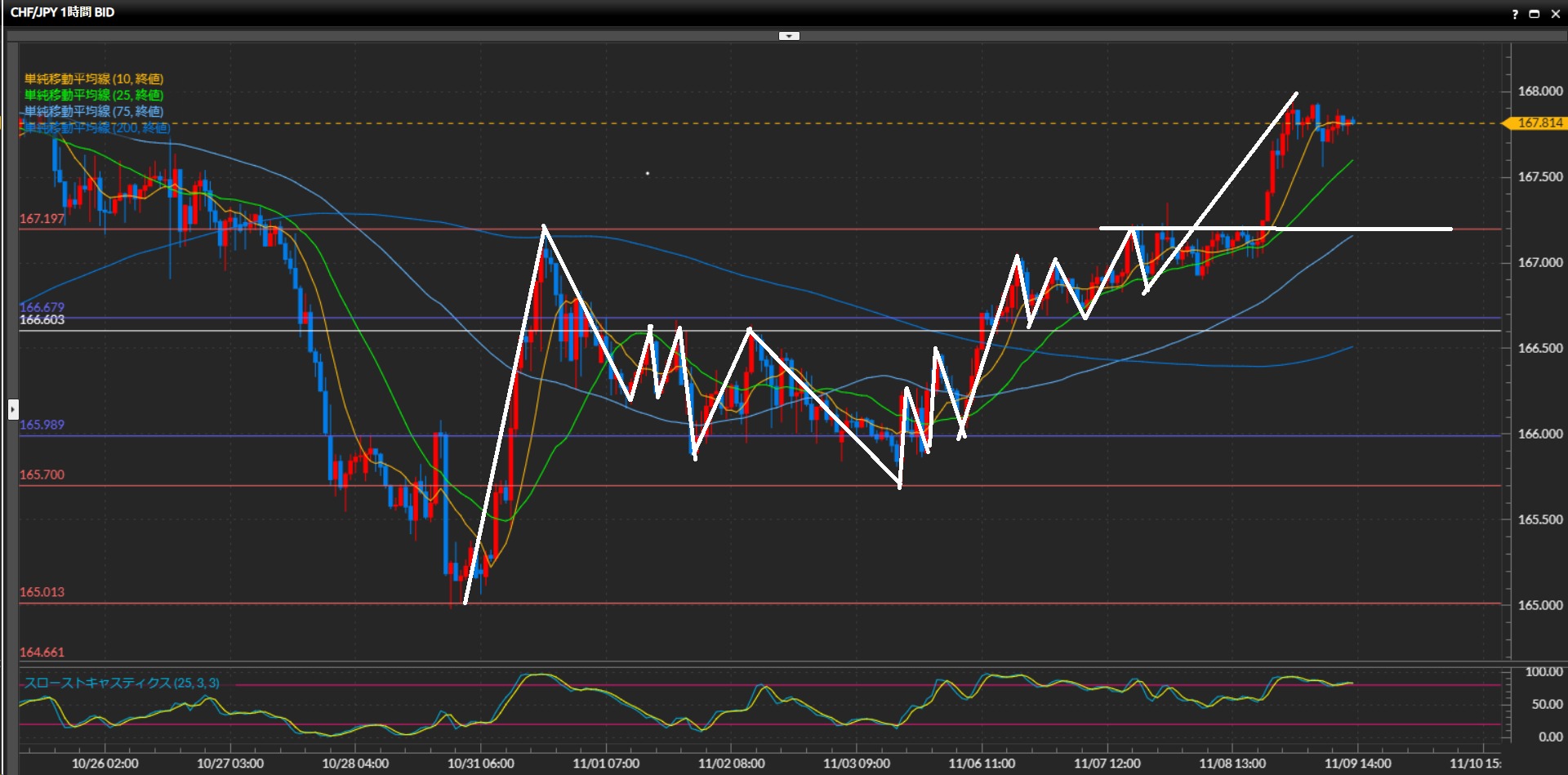Click the current price tag 167.814

[1539, 123]
